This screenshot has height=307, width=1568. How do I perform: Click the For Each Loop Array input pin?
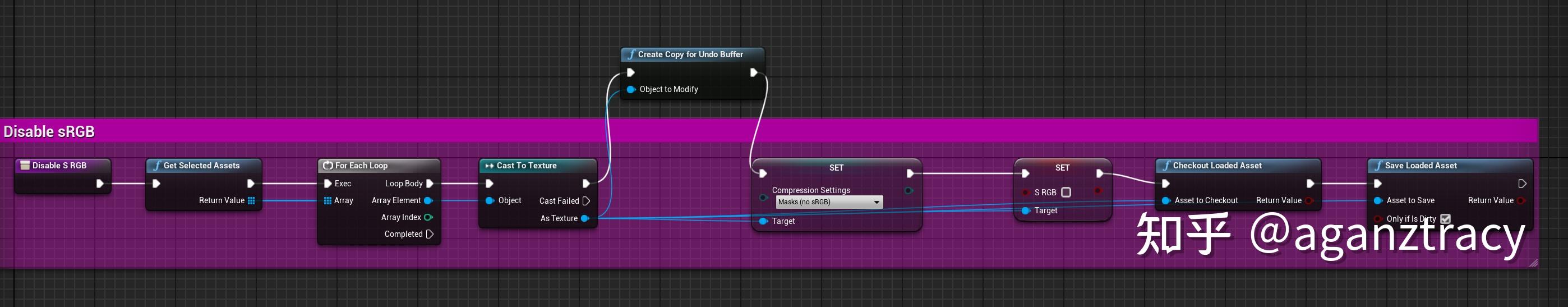(328, 200)
